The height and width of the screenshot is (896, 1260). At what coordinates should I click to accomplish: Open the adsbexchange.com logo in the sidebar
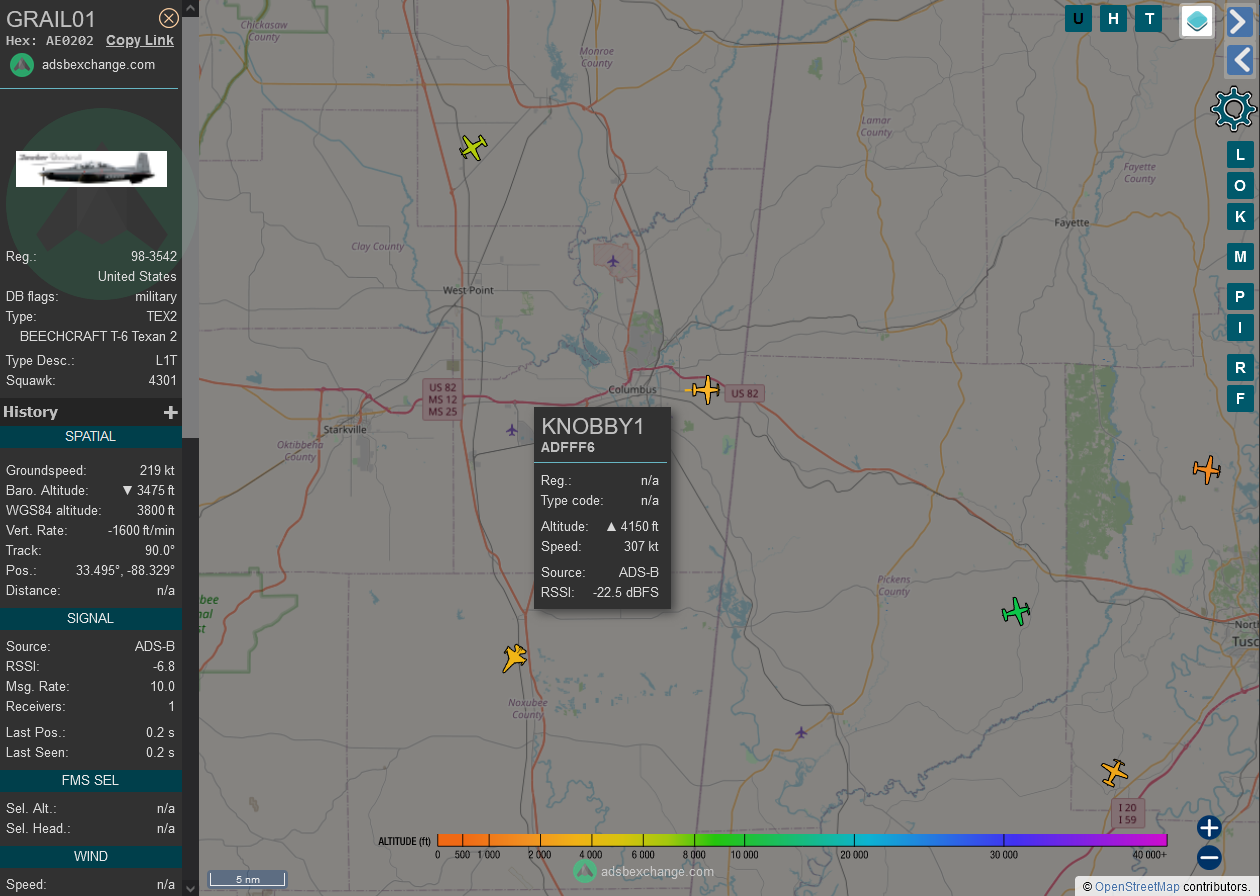point(22,65)
